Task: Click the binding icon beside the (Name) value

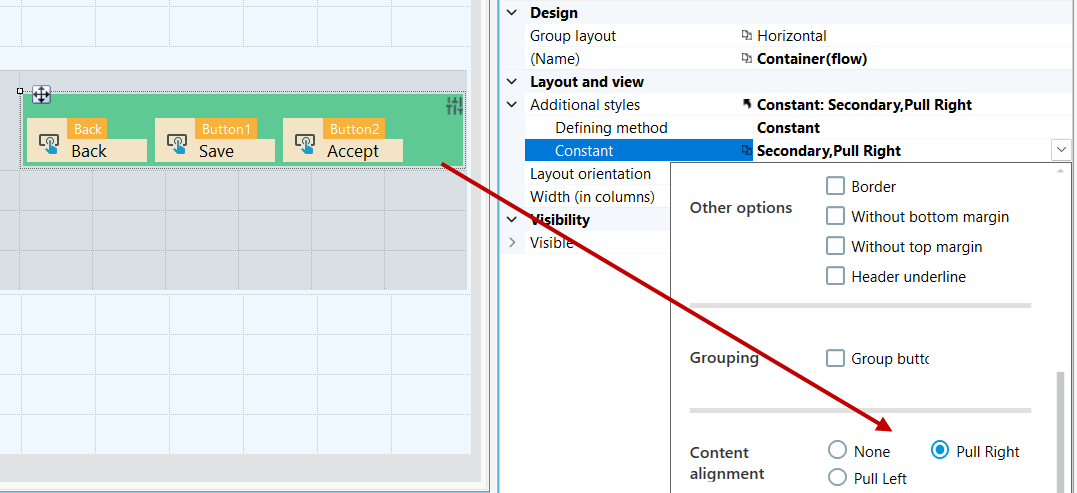Action: click(747, 58)
